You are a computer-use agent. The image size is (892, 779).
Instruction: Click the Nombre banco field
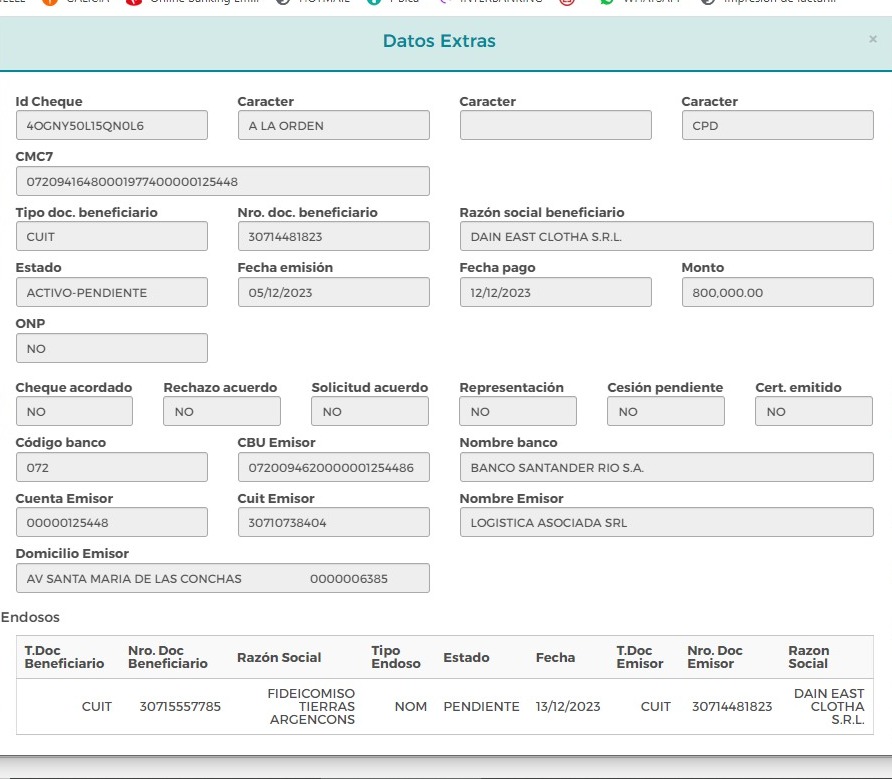(x=666, y=467)
